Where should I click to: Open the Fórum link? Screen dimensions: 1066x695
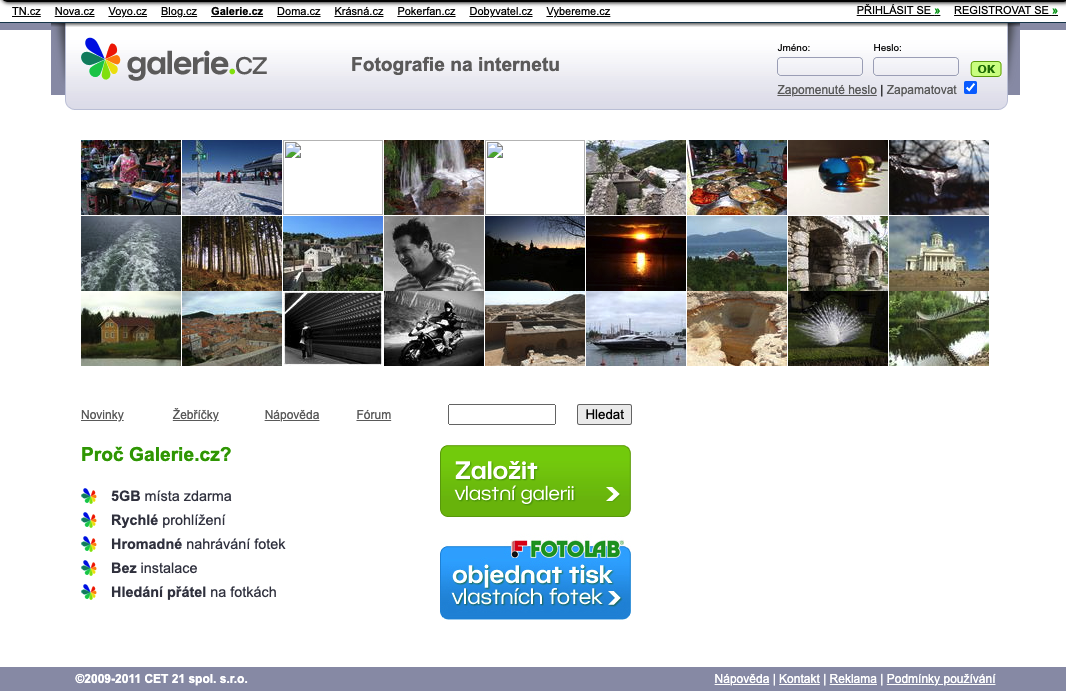(373, 415)
